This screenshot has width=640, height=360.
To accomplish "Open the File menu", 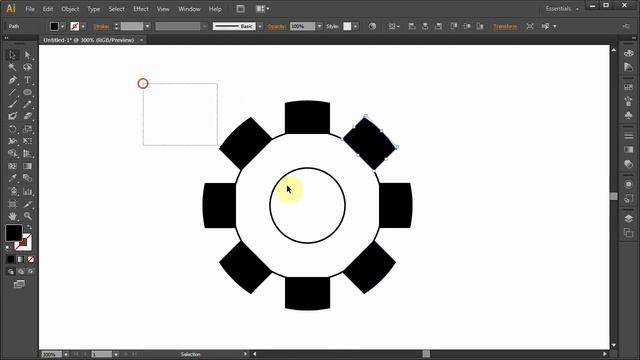I will coord(30,9).
